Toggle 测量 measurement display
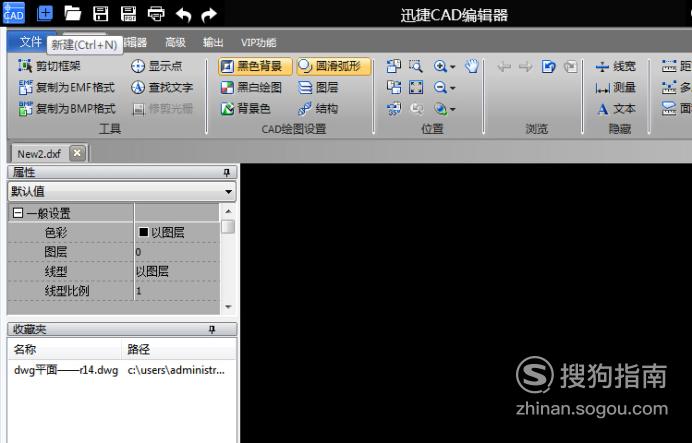Screen dimensions: 692x443 tap(615, 87)
